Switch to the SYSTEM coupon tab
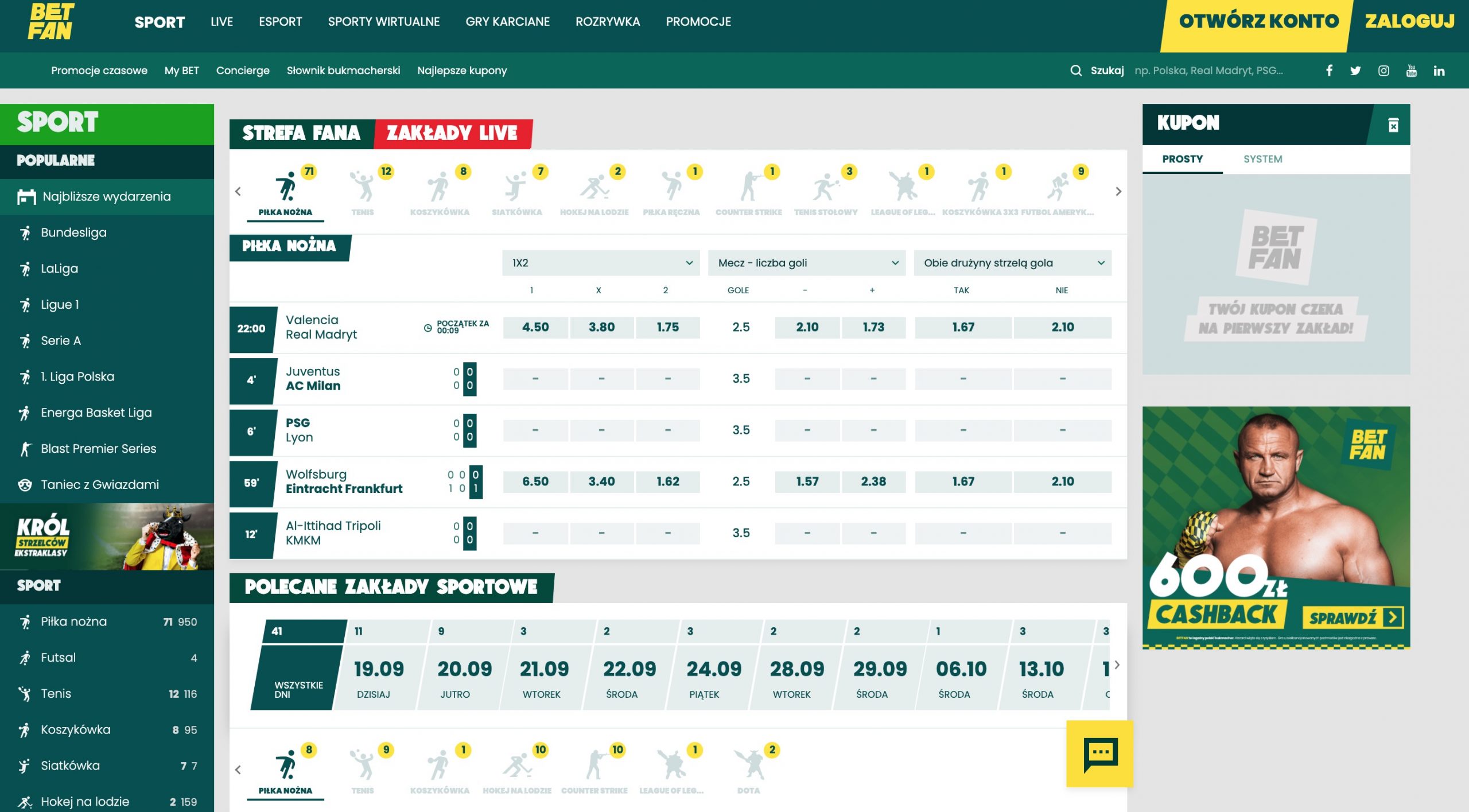 coord(1262,159)
